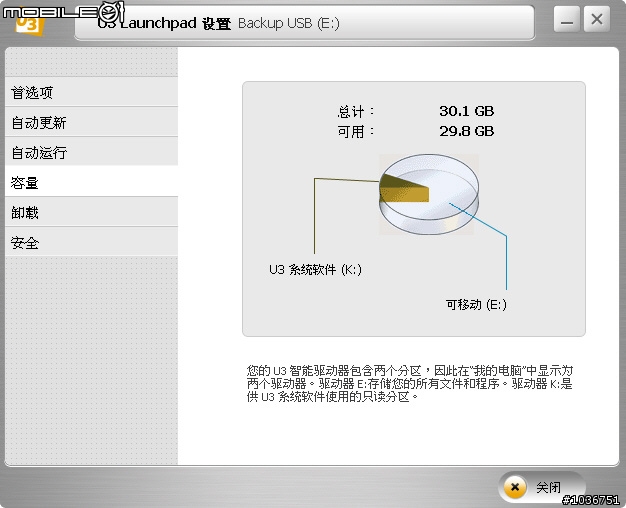Click the 可移动 (E:) label
This screenshot has width=626, height=508.
pos(476,305)
